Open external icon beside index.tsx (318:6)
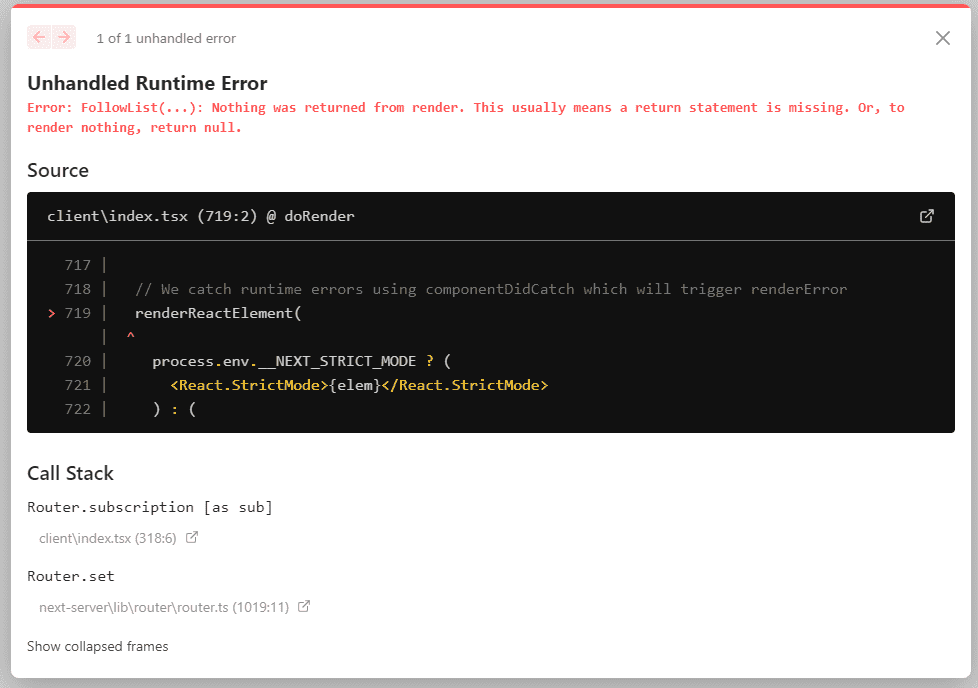This screenshot has width=978, height=688. coord(192,537)
